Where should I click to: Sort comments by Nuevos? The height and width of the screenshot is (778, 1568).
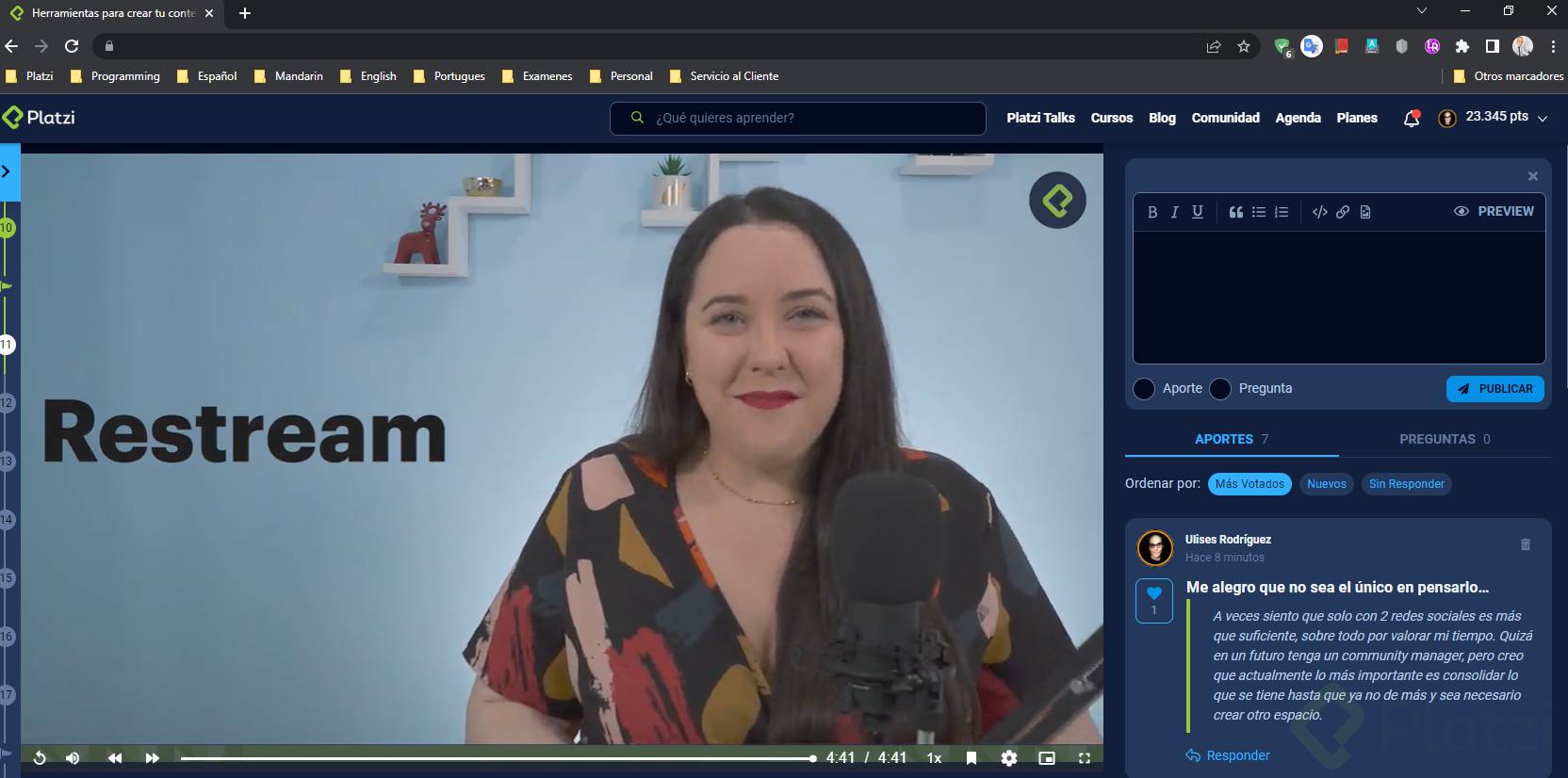point(1327,484)
